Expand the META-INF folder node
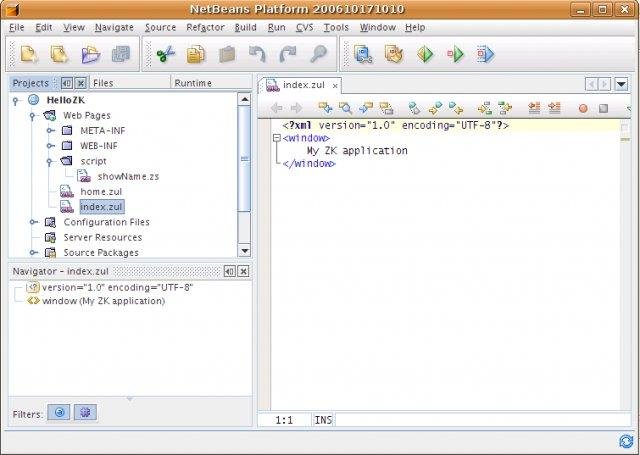 [x=50, y=131]
